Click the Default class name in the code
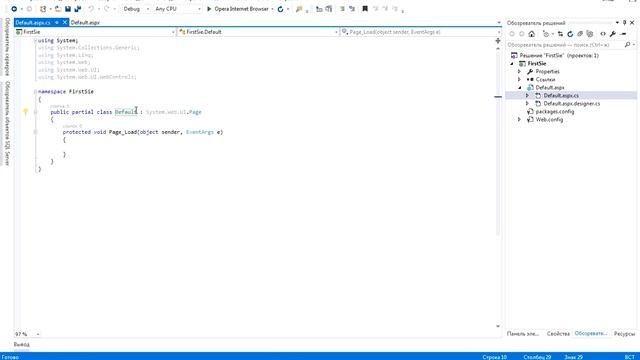The height and width of the screenshot is (360, 640). pos(126,112)
